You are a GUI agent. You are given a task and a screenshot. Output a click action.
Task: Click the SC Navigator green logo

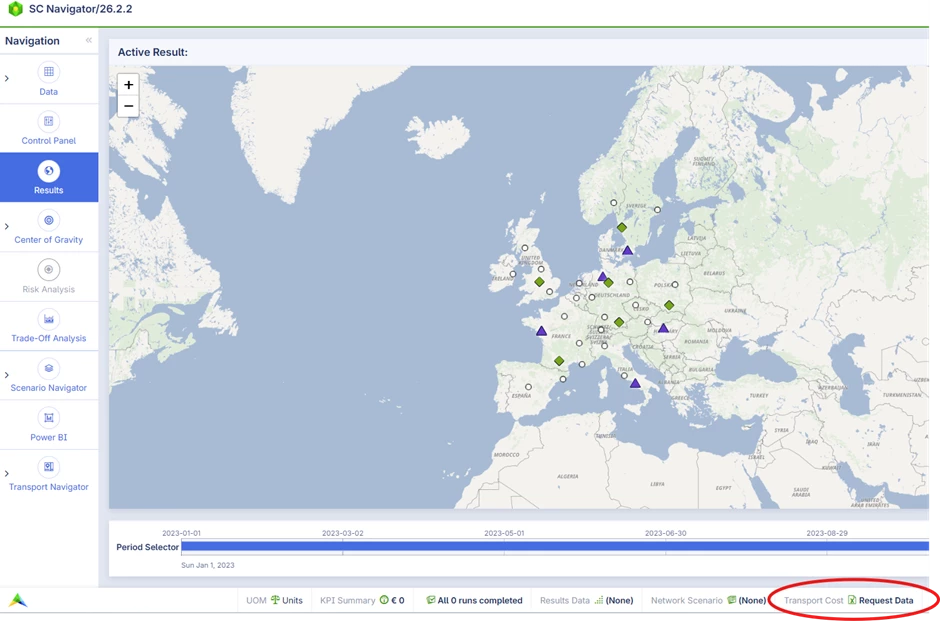click(15, 9)
